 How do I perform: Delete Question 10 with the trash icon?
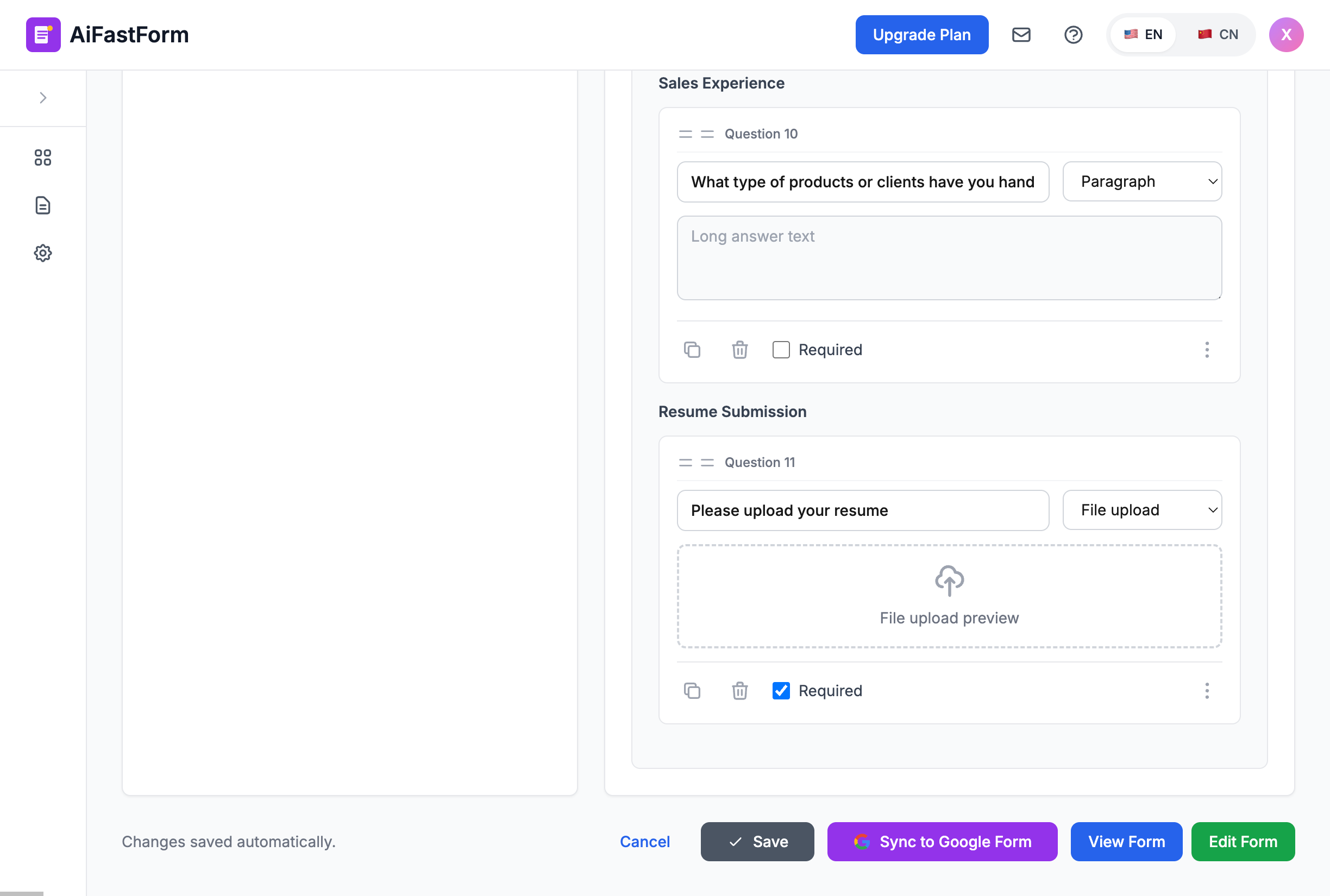pos(739,349)
